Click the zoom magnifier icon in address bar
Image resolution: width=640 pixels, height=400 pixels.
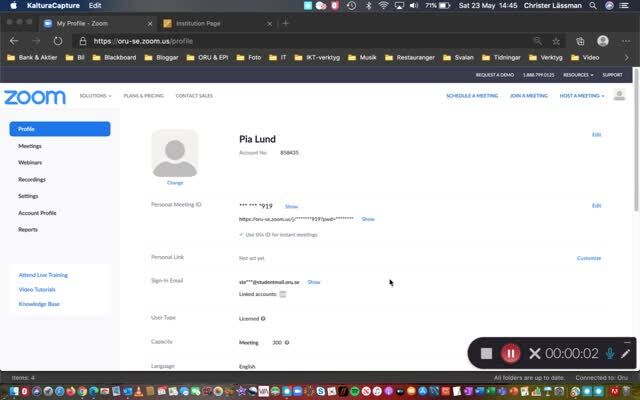(x=538, y=41)
